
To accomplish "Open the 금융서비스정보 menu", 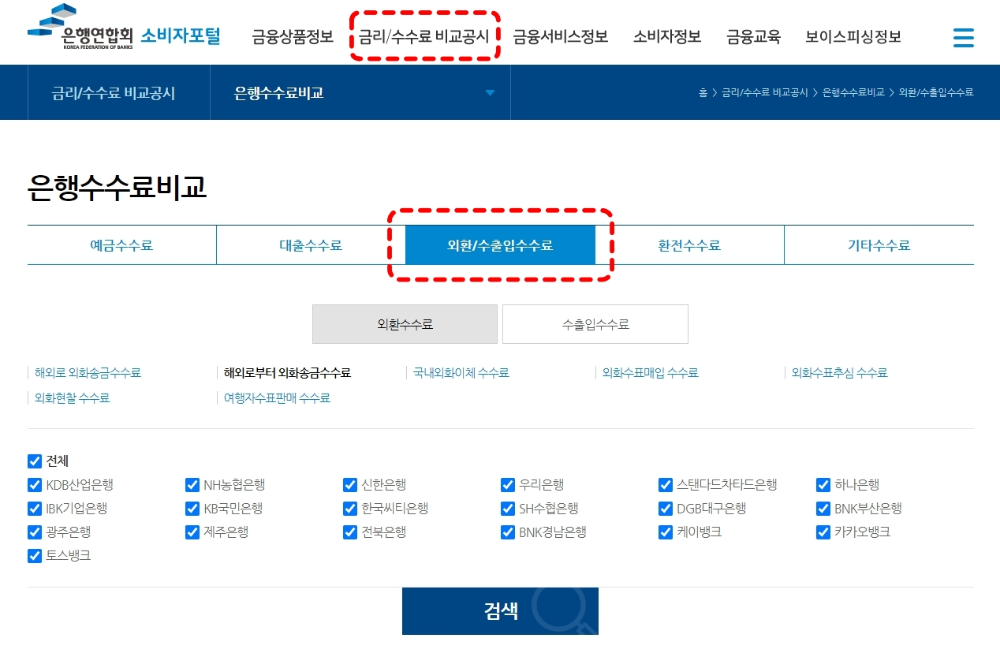I will pyautogui.click(x=560, y=37).
